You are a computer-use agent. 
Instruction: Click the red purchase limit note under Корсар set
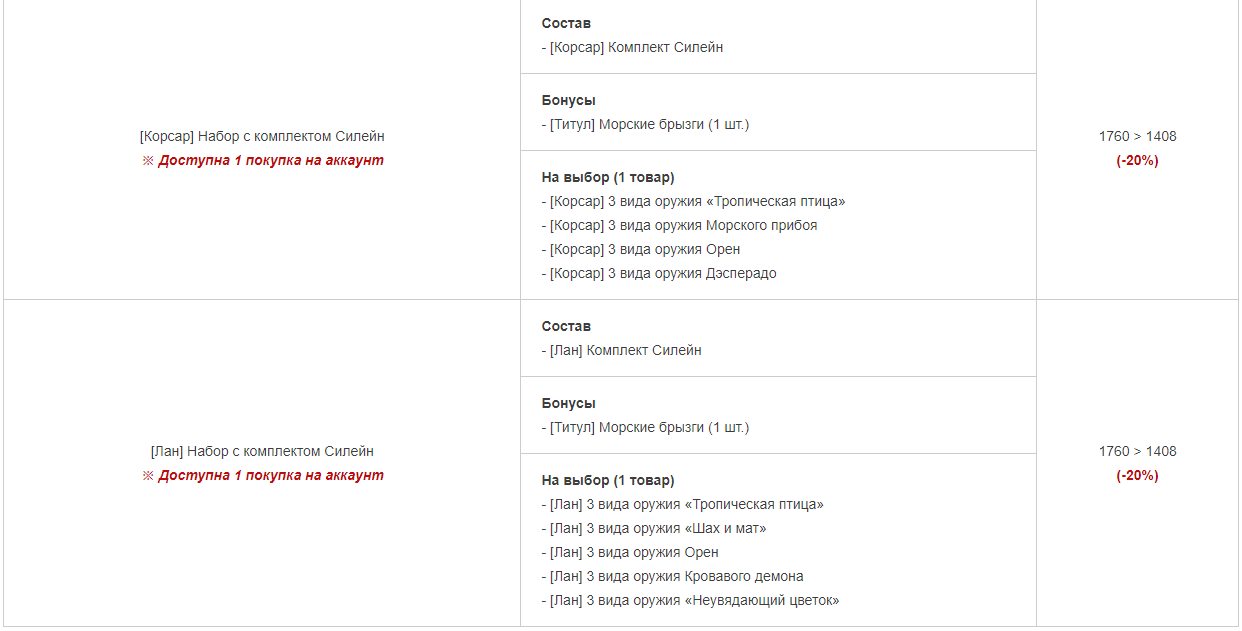(262, 160)
